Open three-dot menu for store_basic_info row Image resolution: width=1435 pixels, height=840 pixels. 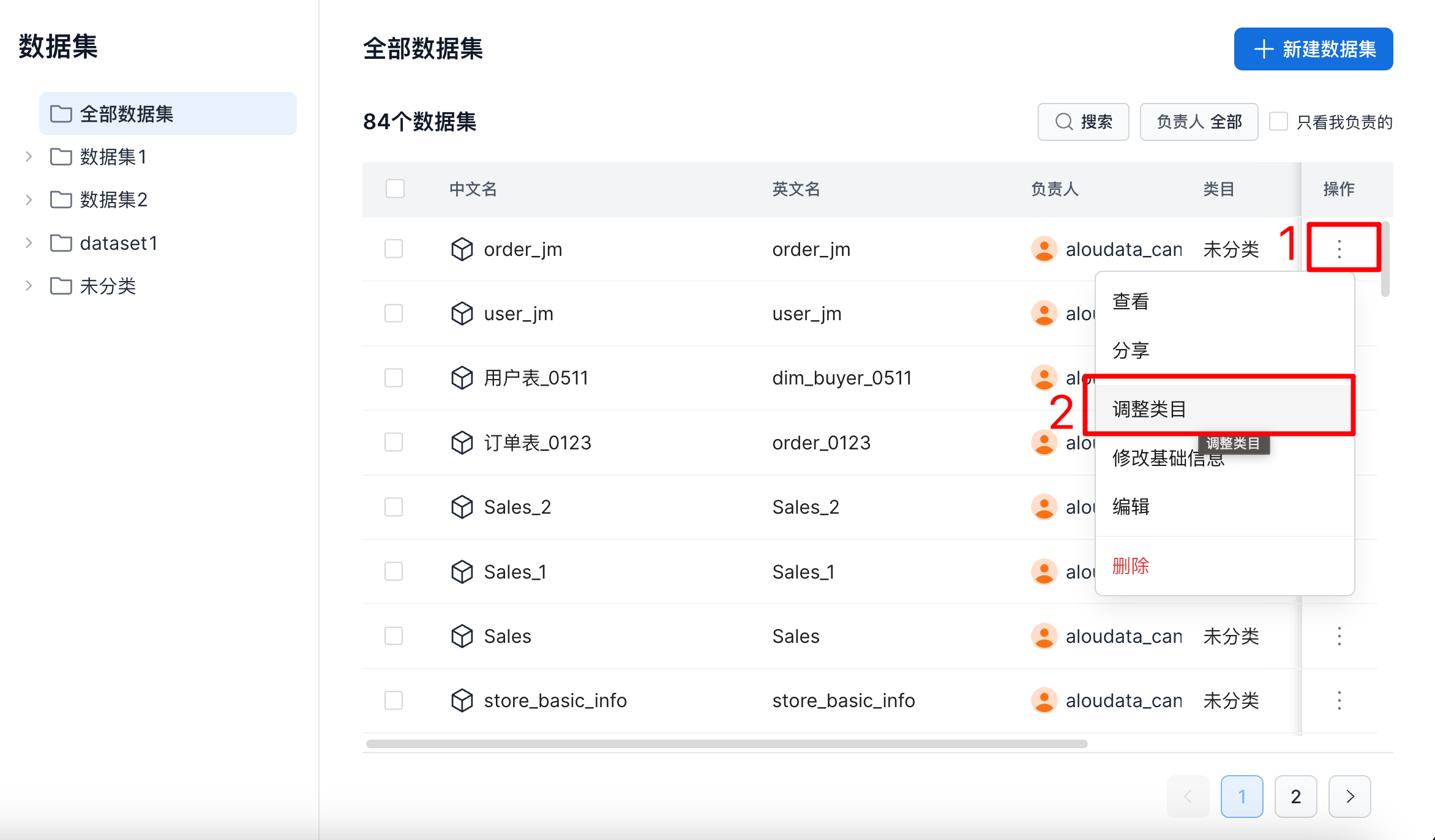point(1339,700)
